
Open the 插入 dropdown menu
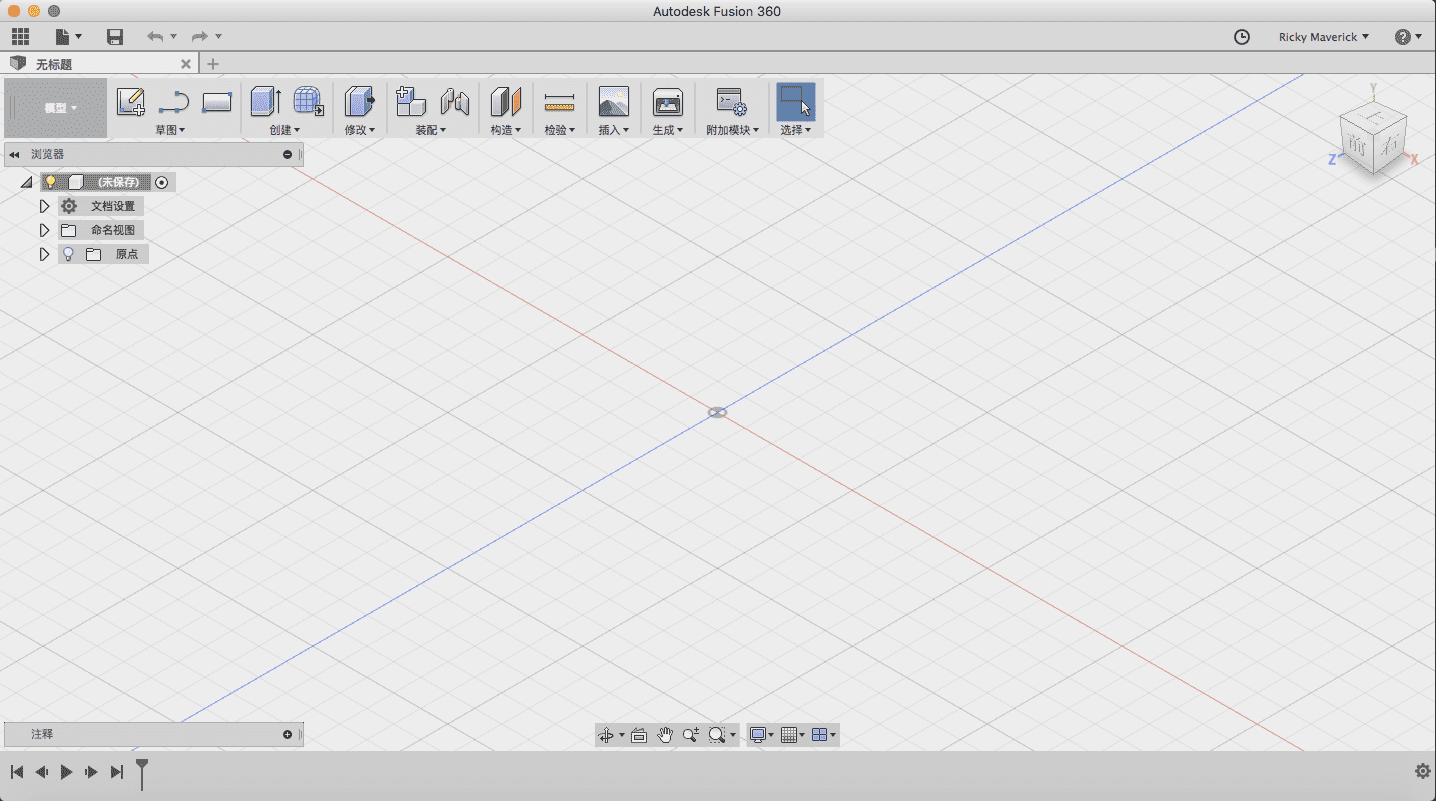[613, 130]
